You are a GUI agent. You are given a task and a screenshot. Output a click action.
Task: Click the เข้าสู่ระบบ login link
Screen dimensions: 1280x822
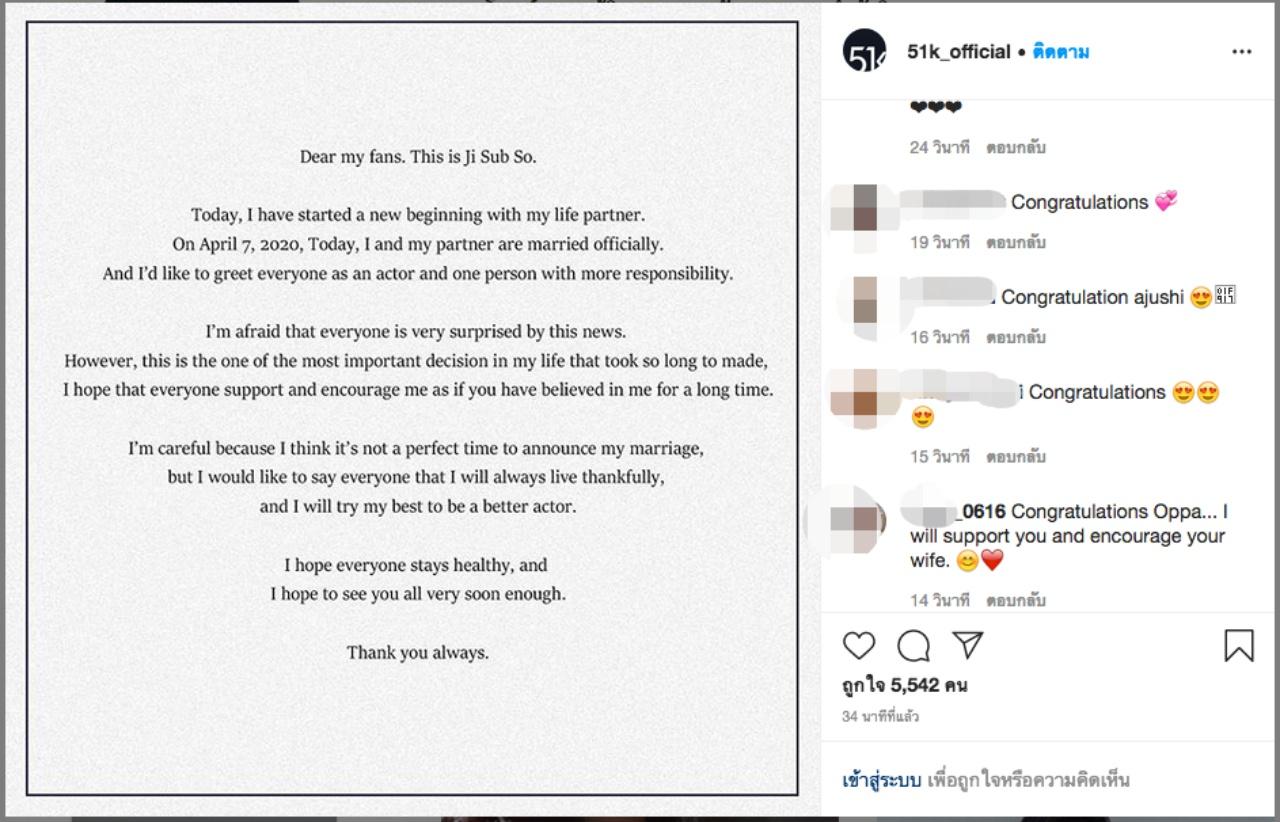point(881,780)
